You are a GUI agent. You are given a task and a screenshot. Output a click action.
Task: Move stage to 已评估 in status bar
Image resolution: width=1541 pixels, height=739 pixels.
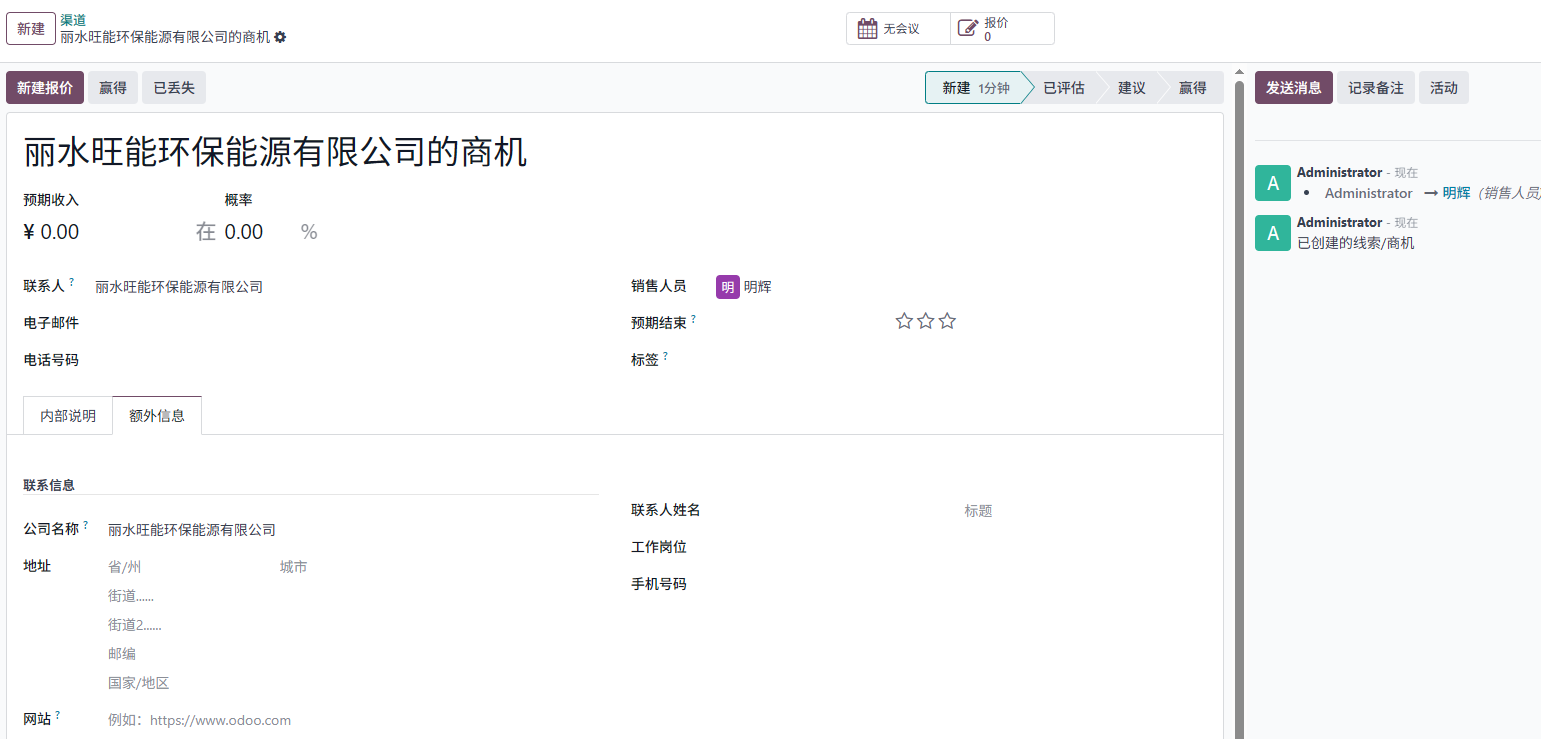coord(1063,88)
